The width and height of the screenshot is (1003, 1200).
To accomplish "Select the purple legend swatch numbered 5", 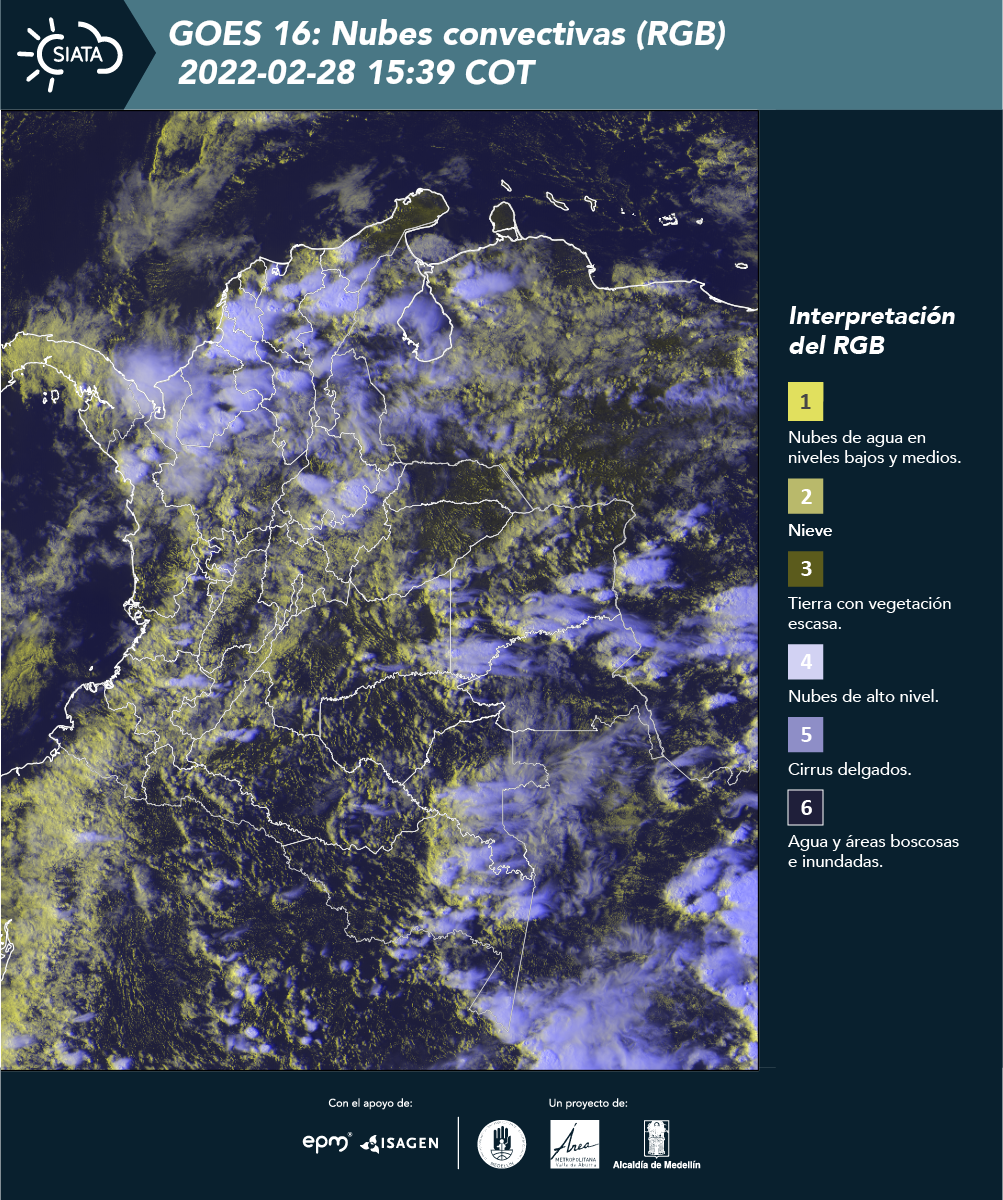I will pyautogui.click(x=805, y=735).
